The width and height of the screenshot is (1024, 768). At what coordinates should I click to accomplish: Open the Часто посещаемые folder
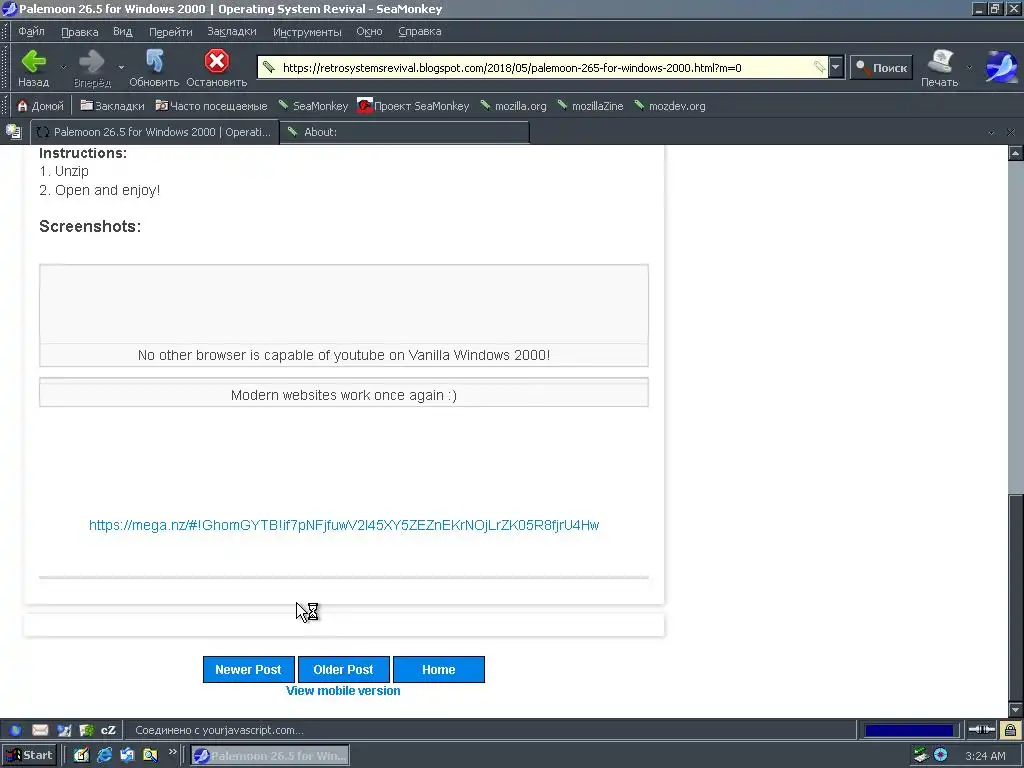(x=211, y=106)
